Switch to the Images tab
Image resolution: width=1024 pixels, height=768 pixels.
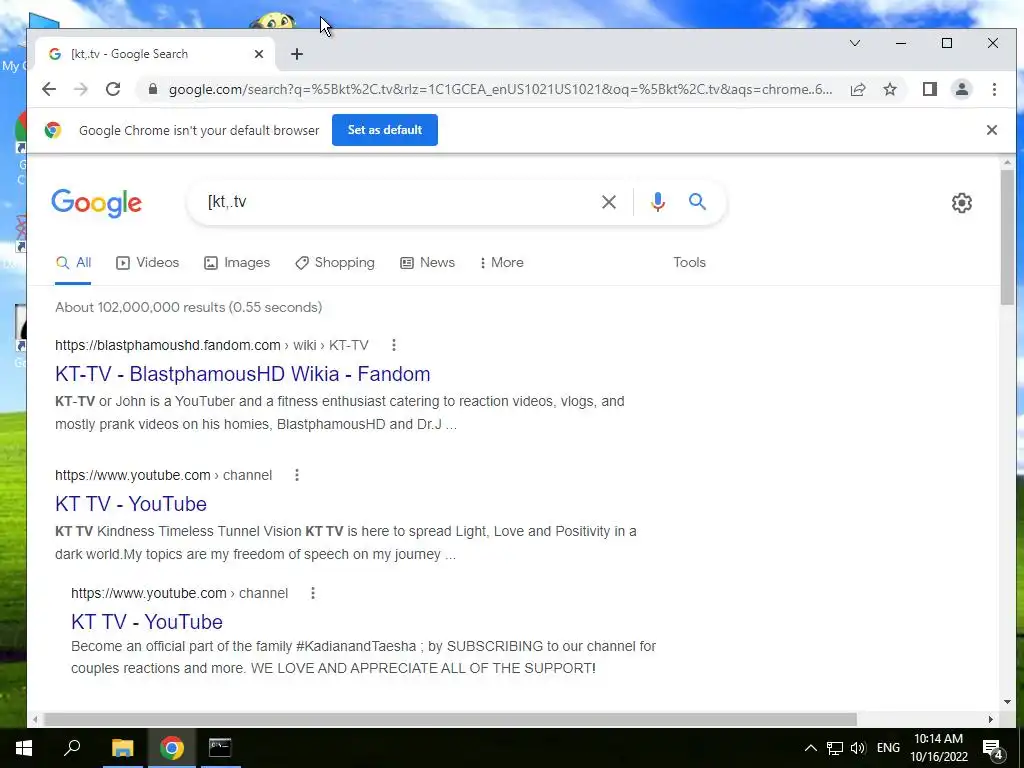[x=237, y=263]
